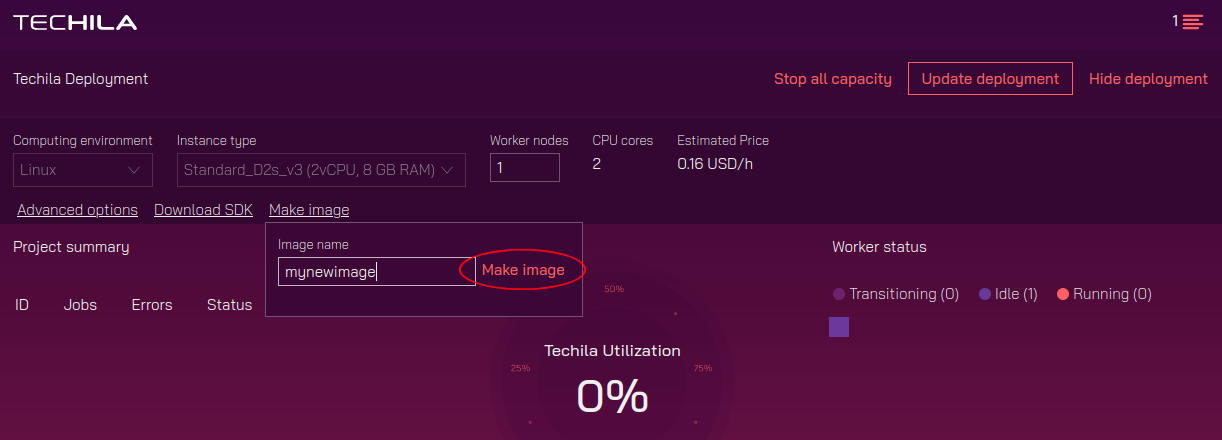Viewport: 1222px width, 440px height.
Task: Click the Idle (1) legend dot
Action: point(985,295)
